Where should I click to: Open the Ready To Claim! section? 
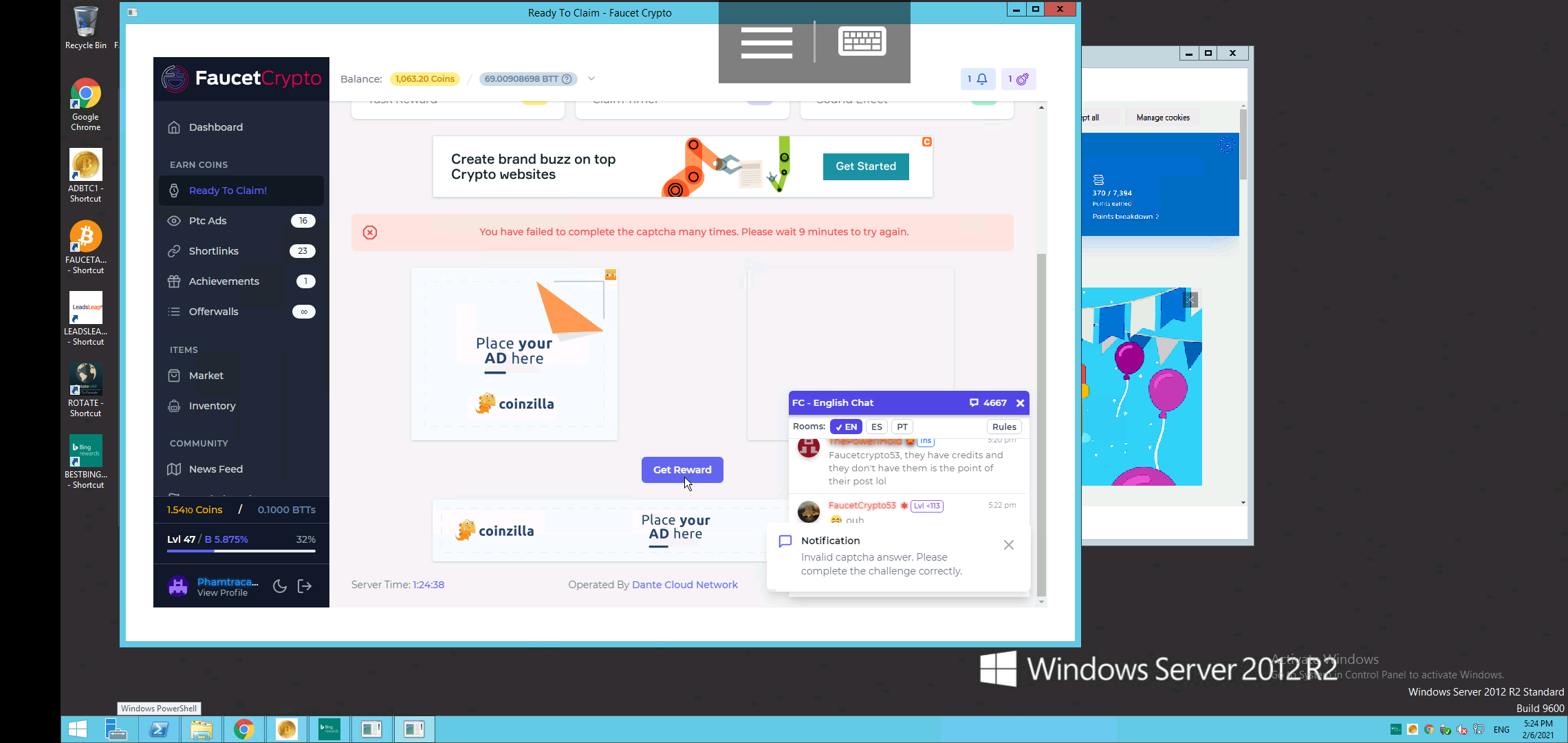tap(227, 190)
